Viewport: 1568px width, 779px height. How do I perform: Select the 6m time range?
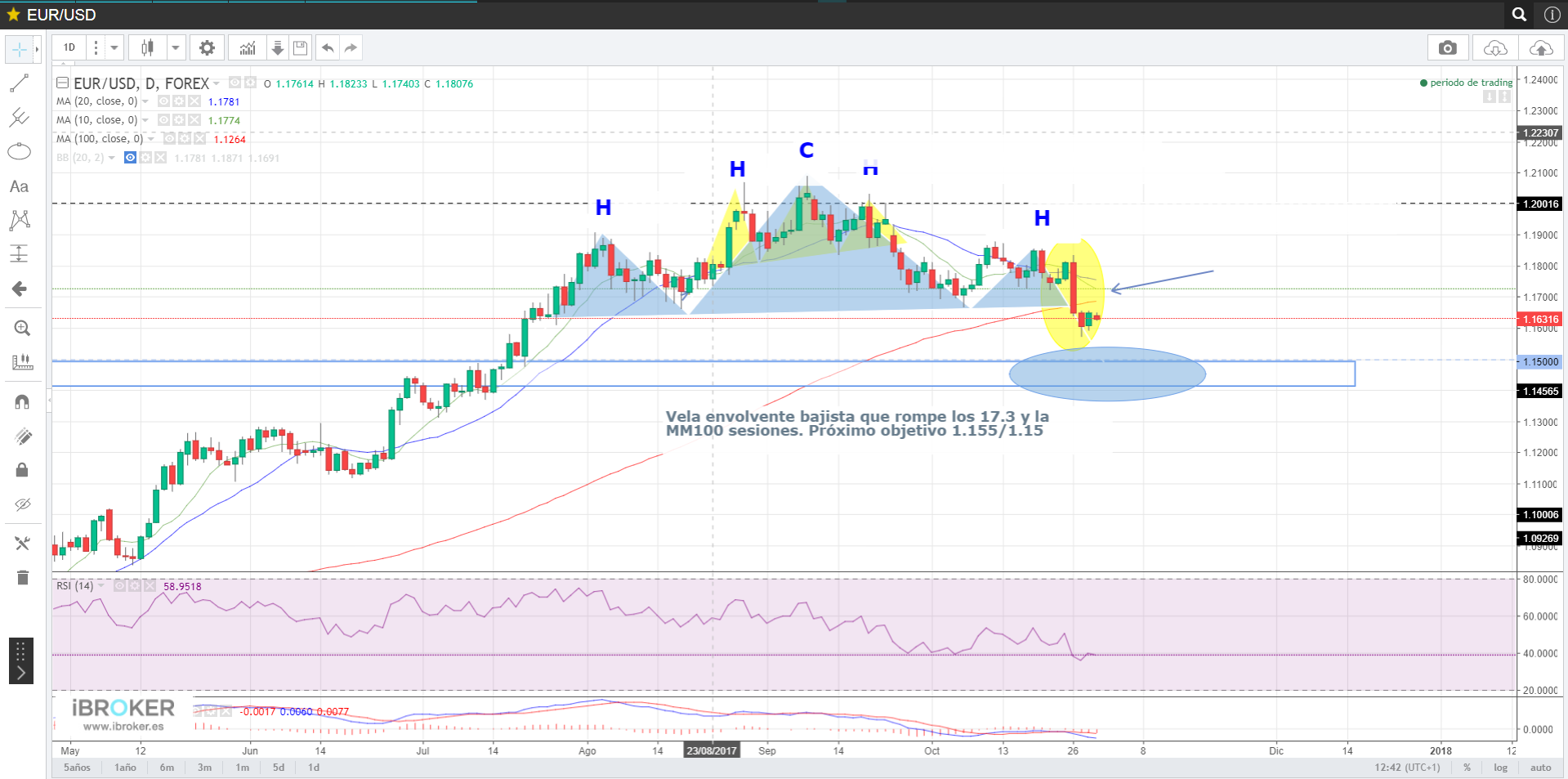coord(167,768)
